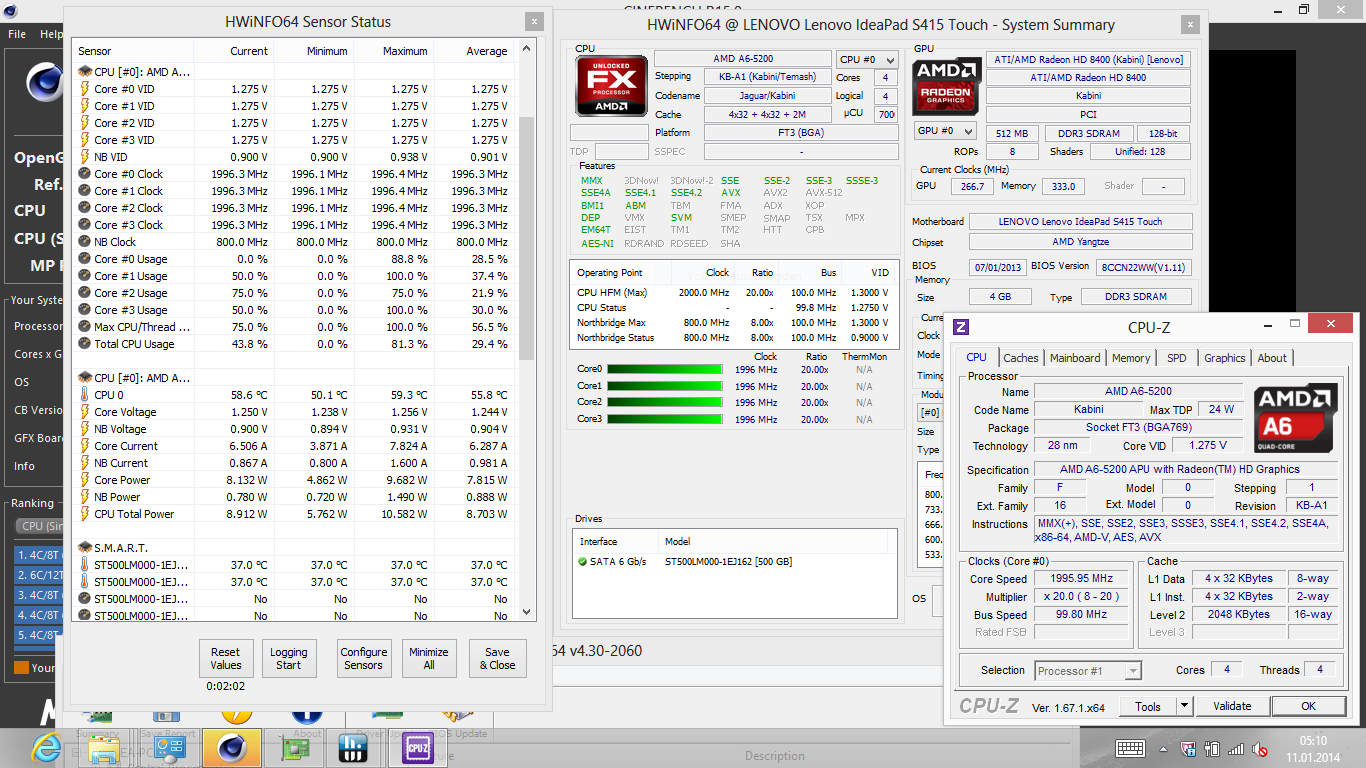Click the drive icon beside S.M.A.R.T. group
The image size is (1366, 768).
[x=85, y=548]
